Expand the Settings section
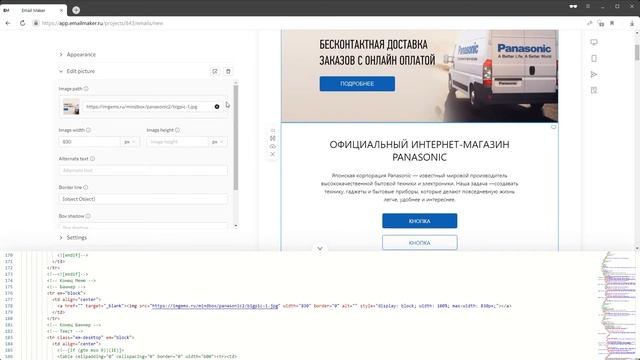The width and height of the screenshot is (640, 360). coord(73,237)
